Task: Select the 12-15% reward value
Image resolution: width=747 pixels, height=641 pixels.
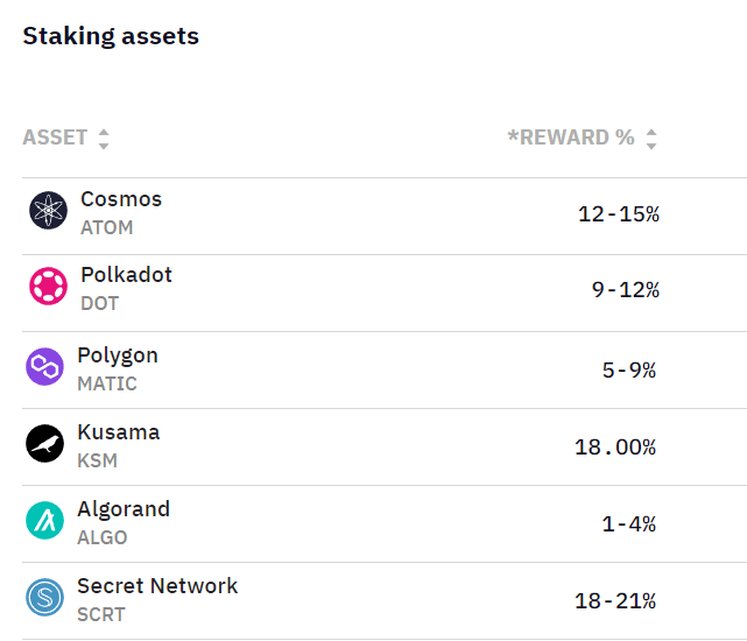Action: [x=619, y=214]
